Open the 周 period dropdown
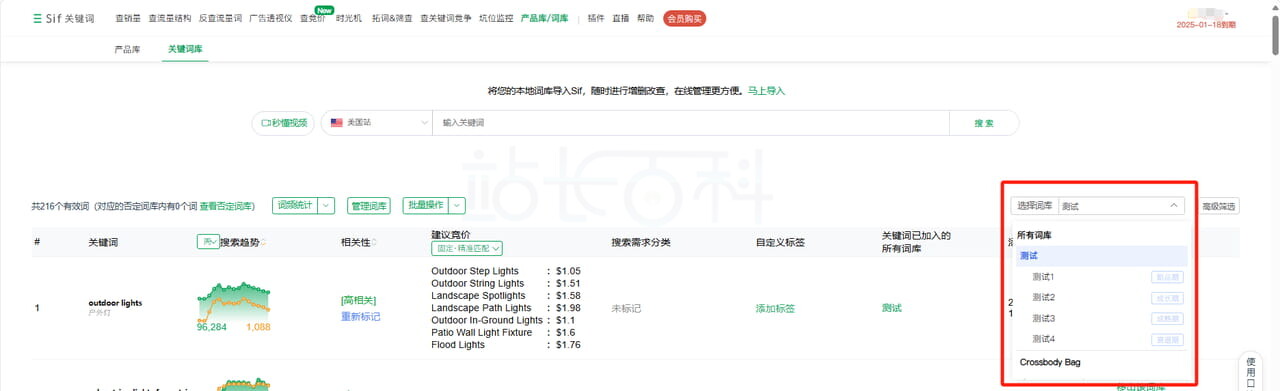Image resolution: width=1280 pixels, height=391 pixels. pos(209,241)
